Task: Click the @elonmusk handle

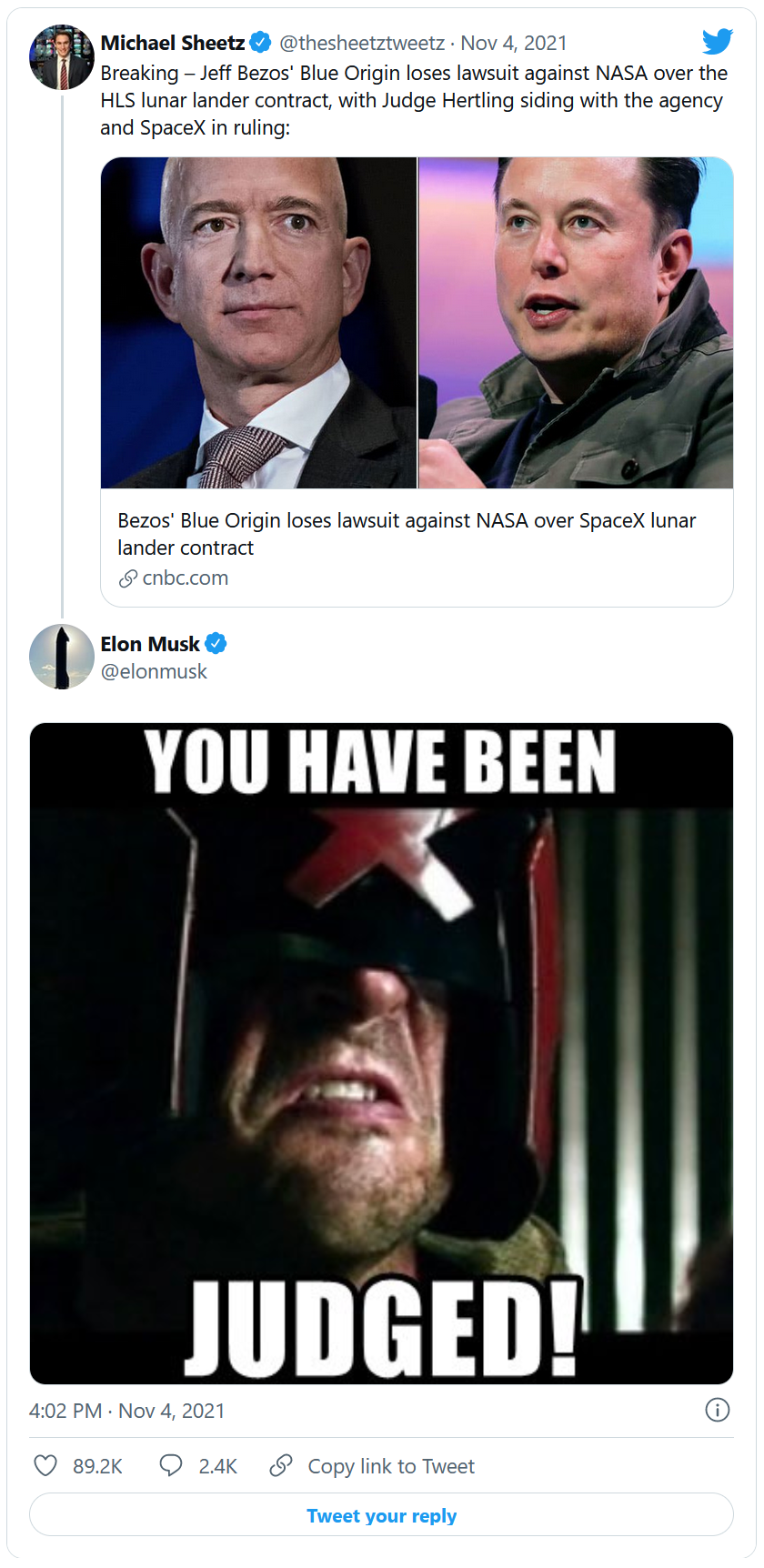Action: pos(154,671)
